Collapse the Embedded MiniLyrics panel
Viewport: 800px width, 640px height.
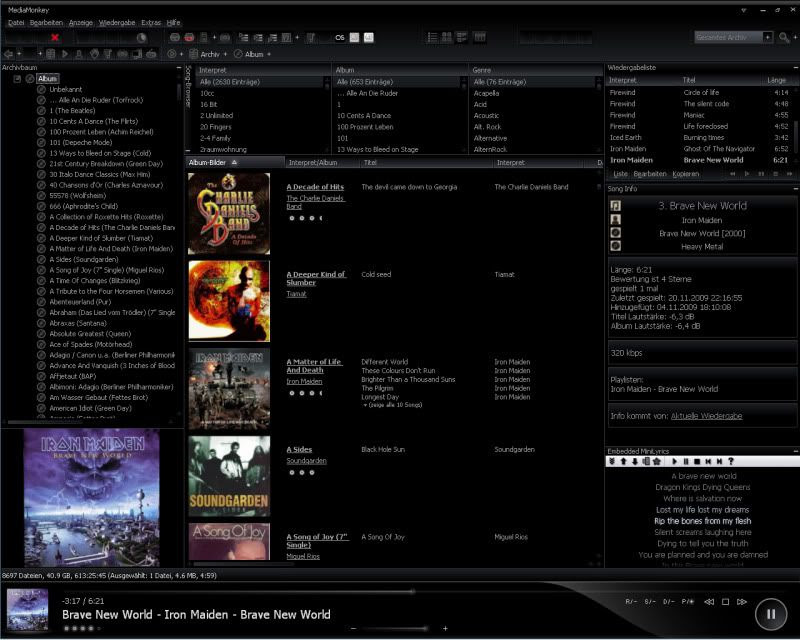click(795, 451)
